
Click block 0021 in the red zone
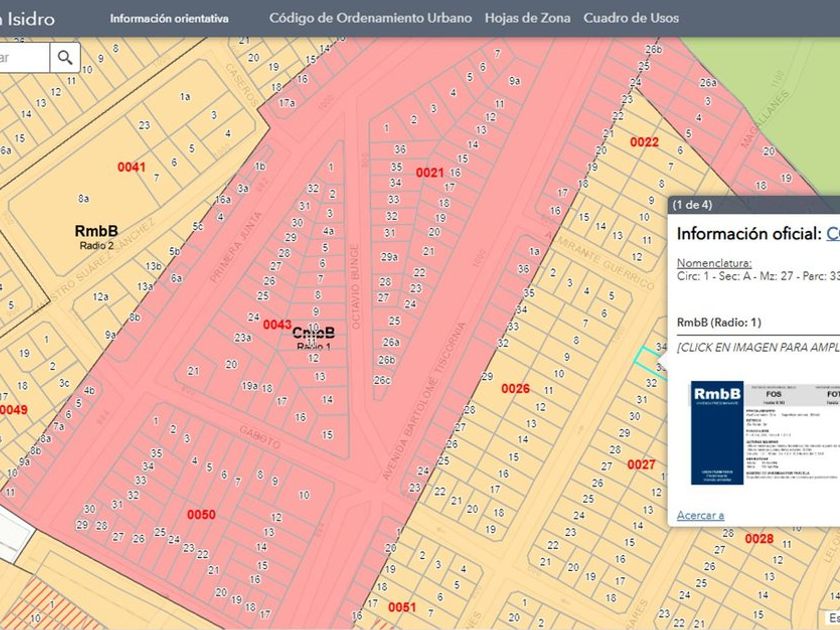pyautogui.click(x=430, y=173)
